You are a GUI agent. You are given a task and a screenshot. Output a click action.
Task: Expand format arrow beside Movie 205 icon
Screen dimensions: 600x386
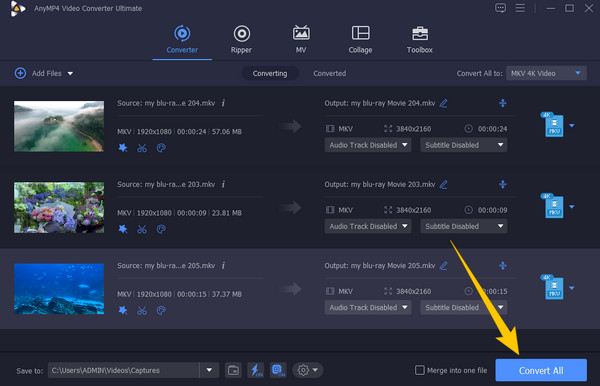pos(572,288)
